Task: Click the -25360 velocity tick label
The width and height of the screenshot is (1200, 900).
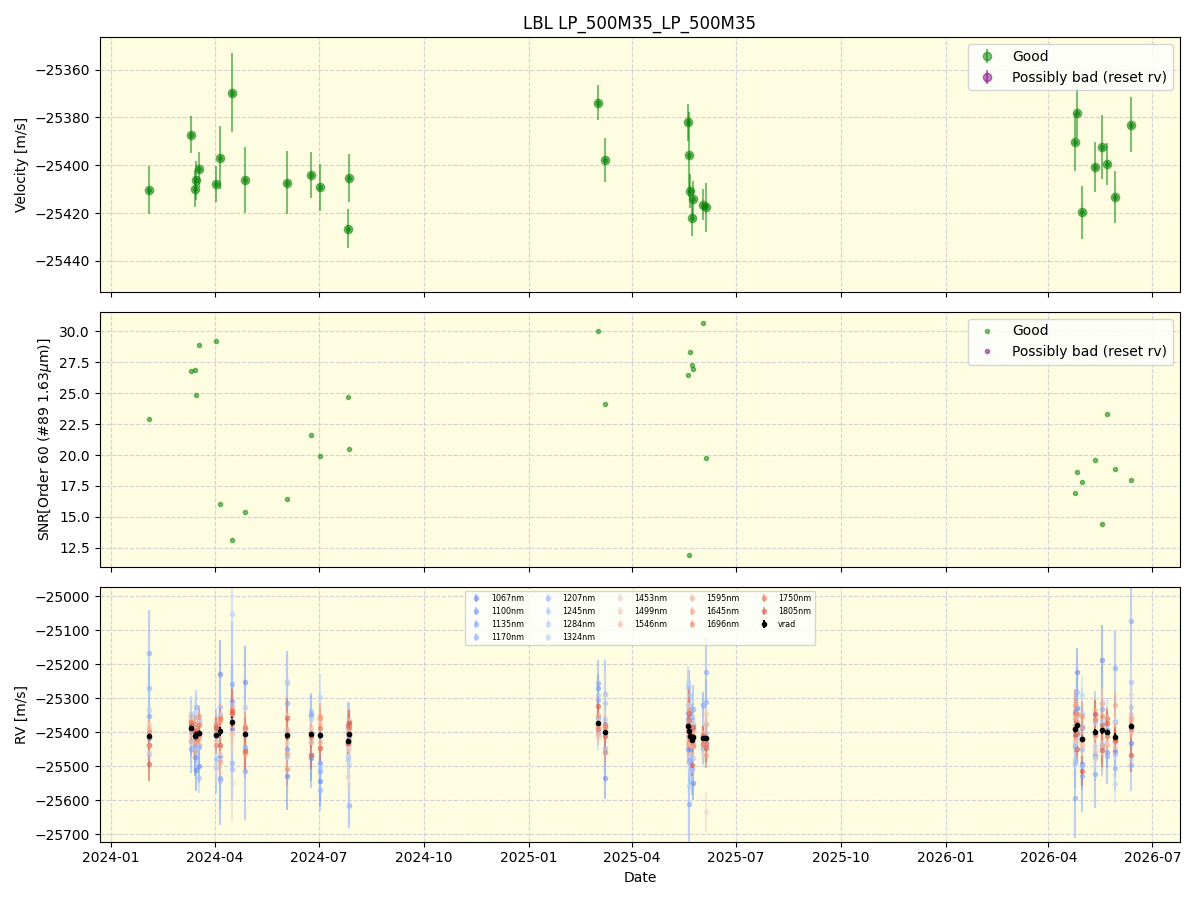Action: (64, 70)
